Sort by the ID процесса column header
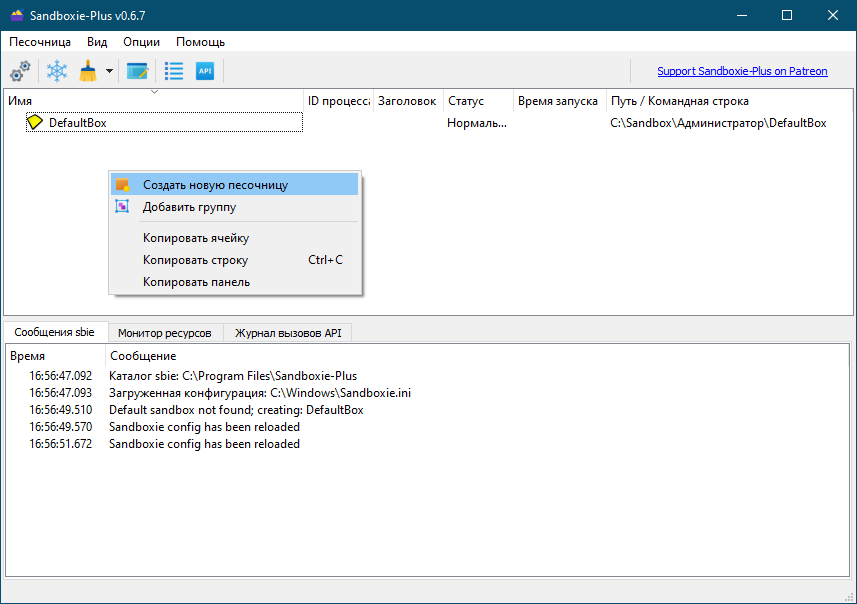The height and width of the screenshot is (604, 857). (x=338, y=101)
